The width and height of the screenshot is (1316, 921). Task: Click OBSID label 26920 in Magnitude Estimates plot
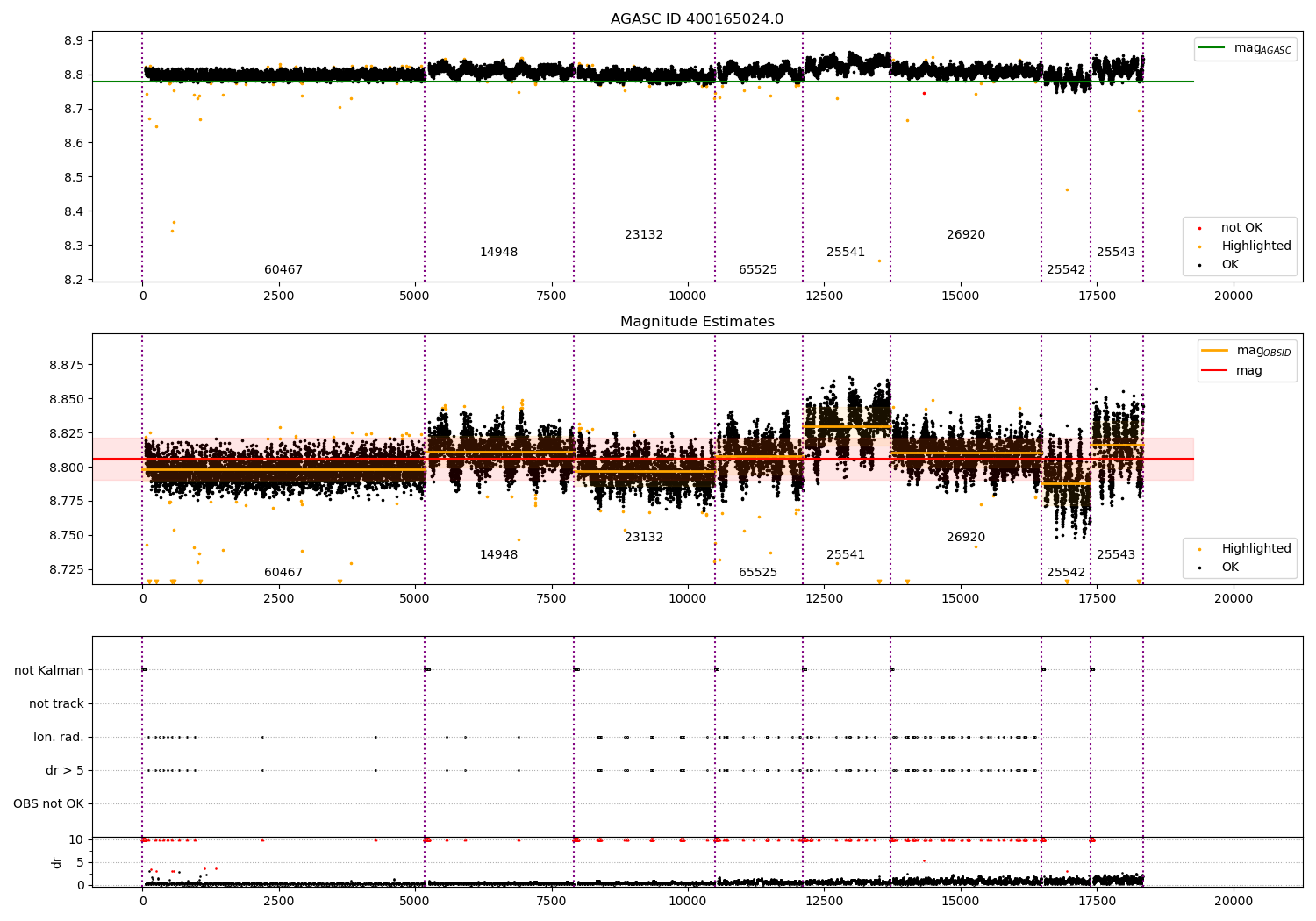tap(966, 538)
